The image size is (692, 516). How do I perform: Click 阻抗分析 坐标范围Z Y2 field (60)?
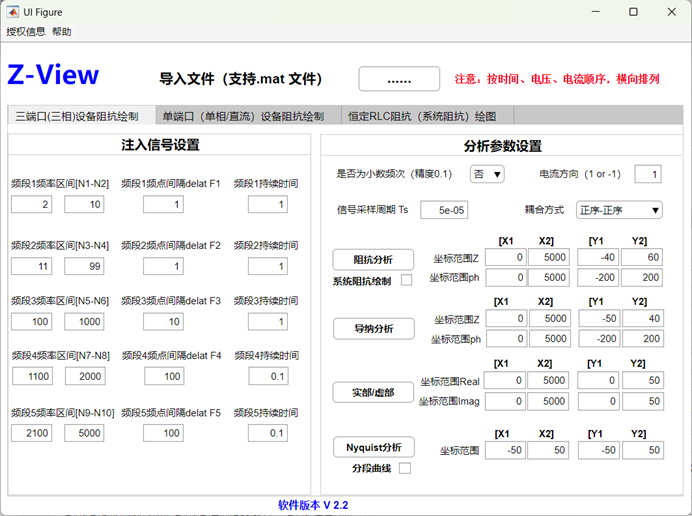click(642, 257)
